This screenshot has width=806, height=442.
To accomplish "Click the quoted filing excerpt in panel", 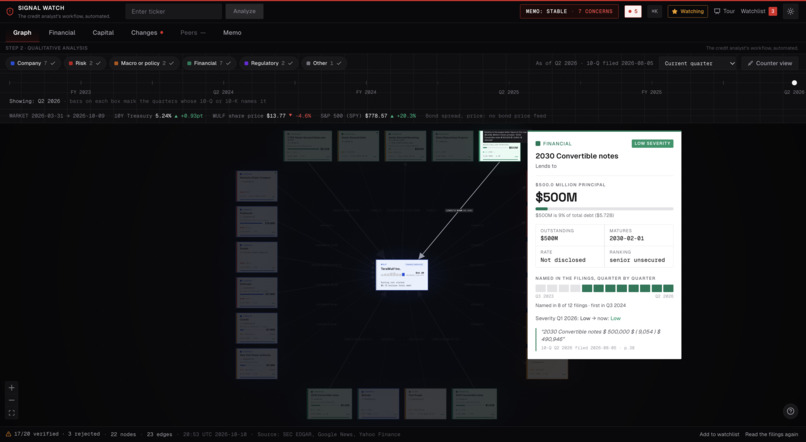I will (x=601, y=335).
